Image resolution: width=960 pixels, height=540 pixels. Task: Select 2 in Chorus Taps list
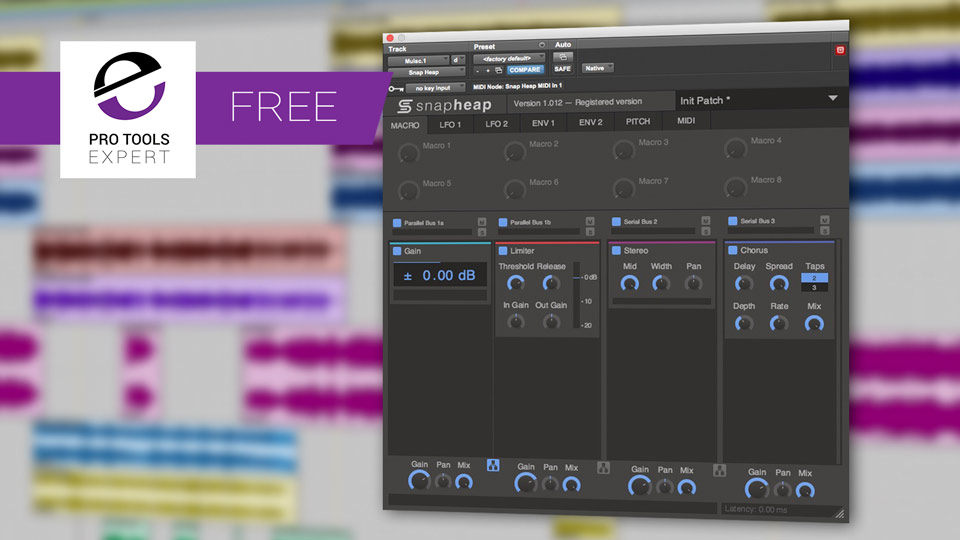(814, 278)
